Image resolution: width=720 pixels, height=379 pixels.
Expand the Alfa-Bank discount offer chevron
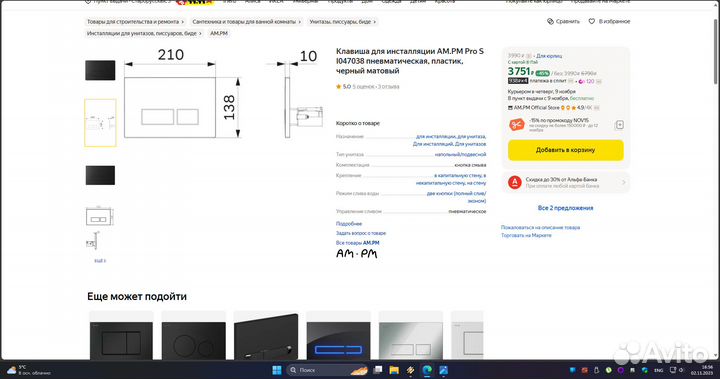click(x=624, y=182)
